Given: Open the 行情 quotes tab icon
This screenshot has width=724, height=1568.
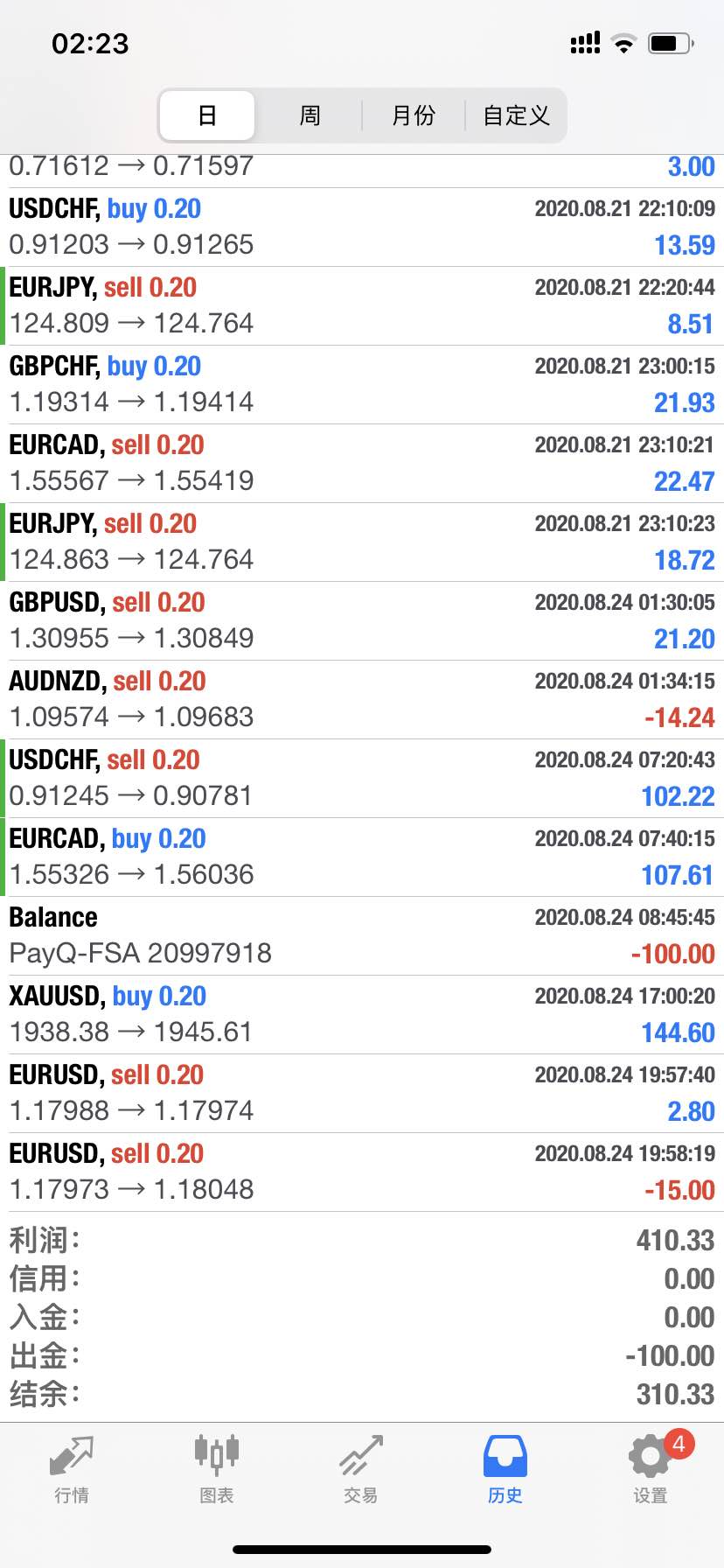Looking at the screenshot, I should (72, 1454).
